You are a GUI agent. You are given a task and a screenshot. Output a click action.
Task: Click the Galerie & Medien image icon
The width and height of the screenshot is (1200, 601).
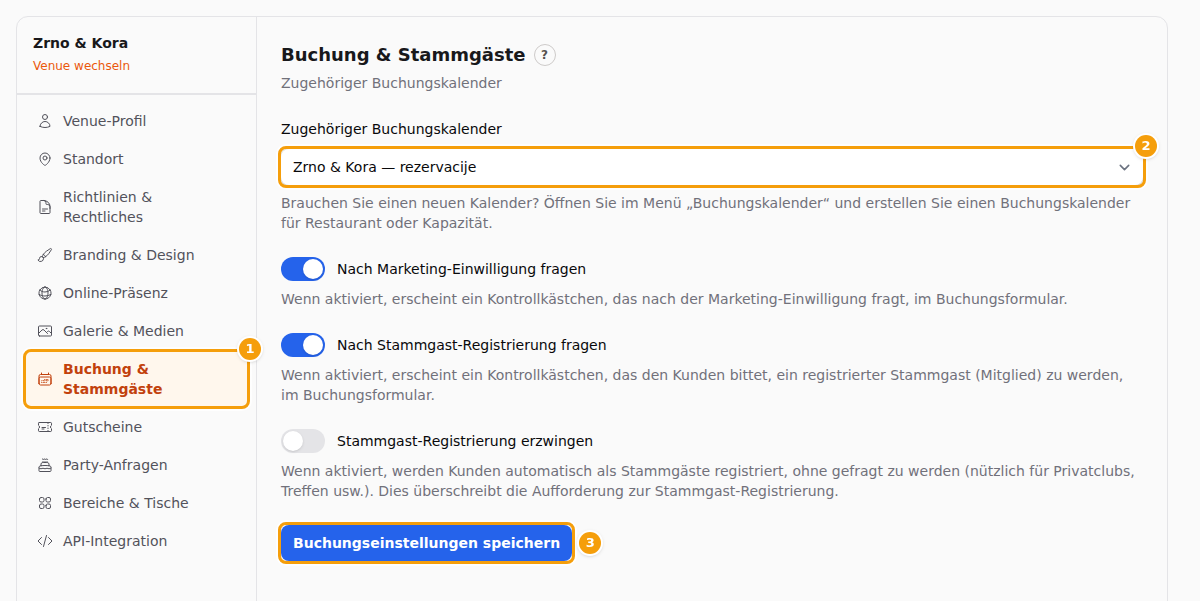coord(44,331)
